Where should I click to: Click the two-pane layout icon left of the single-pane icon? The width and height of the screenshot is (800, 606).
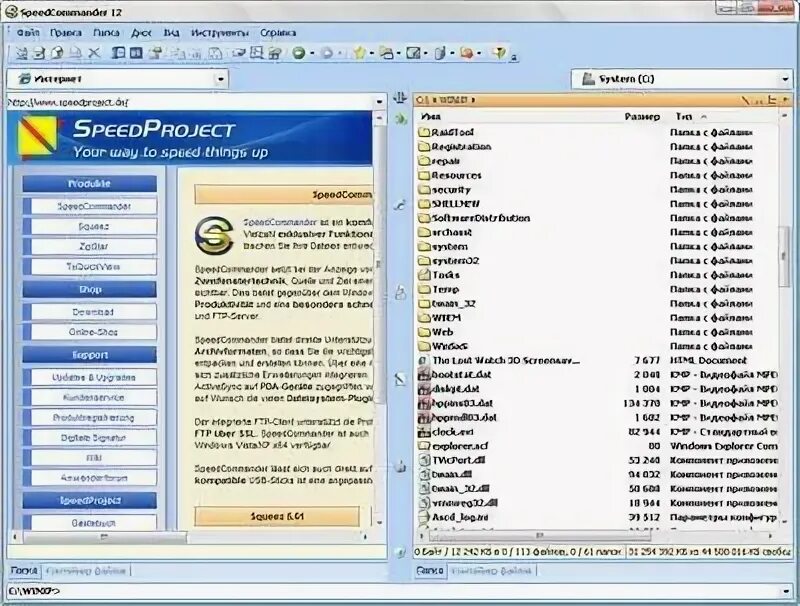click(x=119, y=53)
